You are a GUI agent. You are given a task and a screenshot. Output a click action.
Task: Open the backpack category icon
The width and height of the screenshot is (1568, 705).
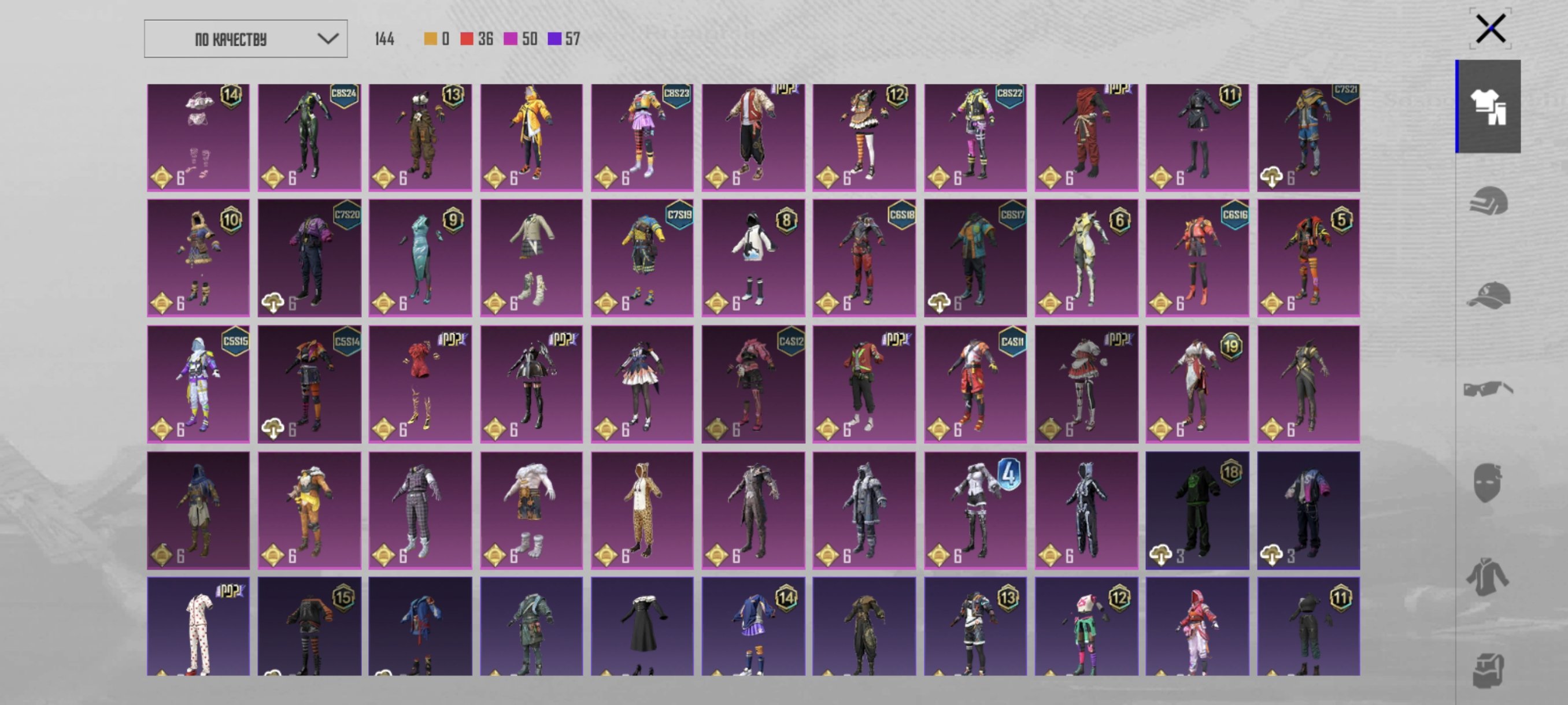pos(1488,670)
